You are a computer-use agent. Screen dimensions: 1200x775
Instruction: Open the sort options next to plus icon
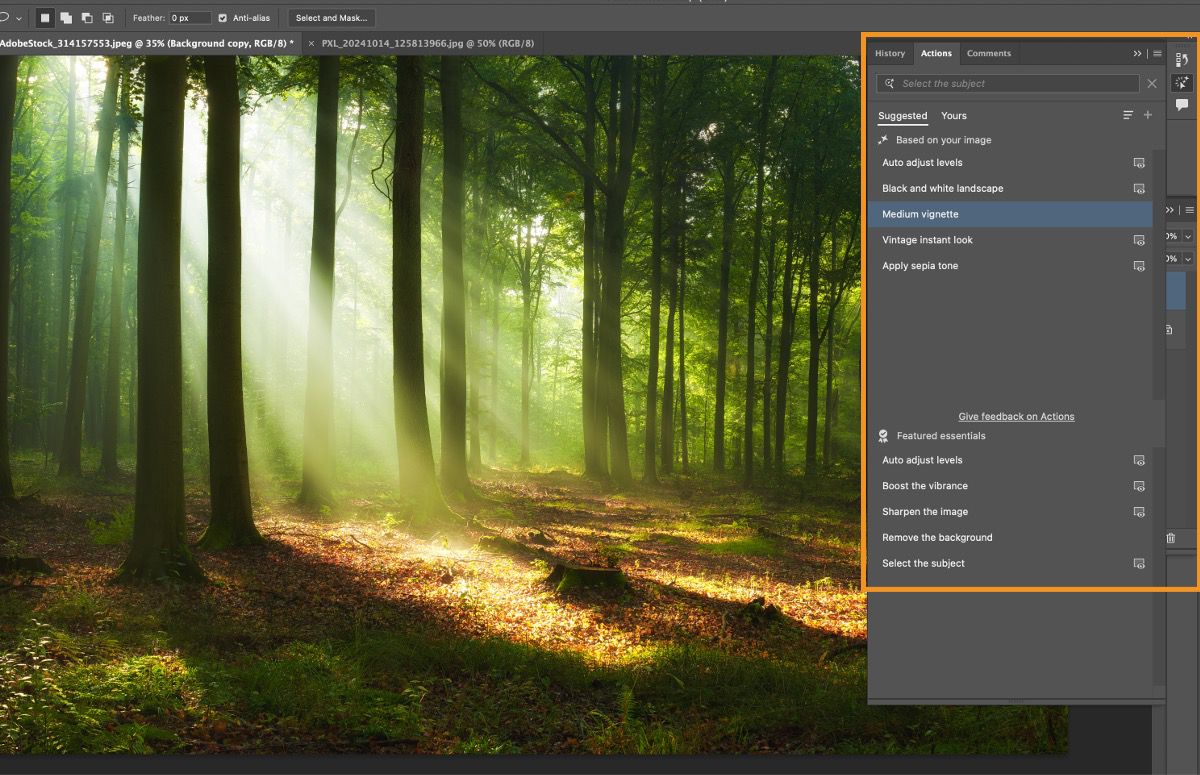pos(1128,115)
